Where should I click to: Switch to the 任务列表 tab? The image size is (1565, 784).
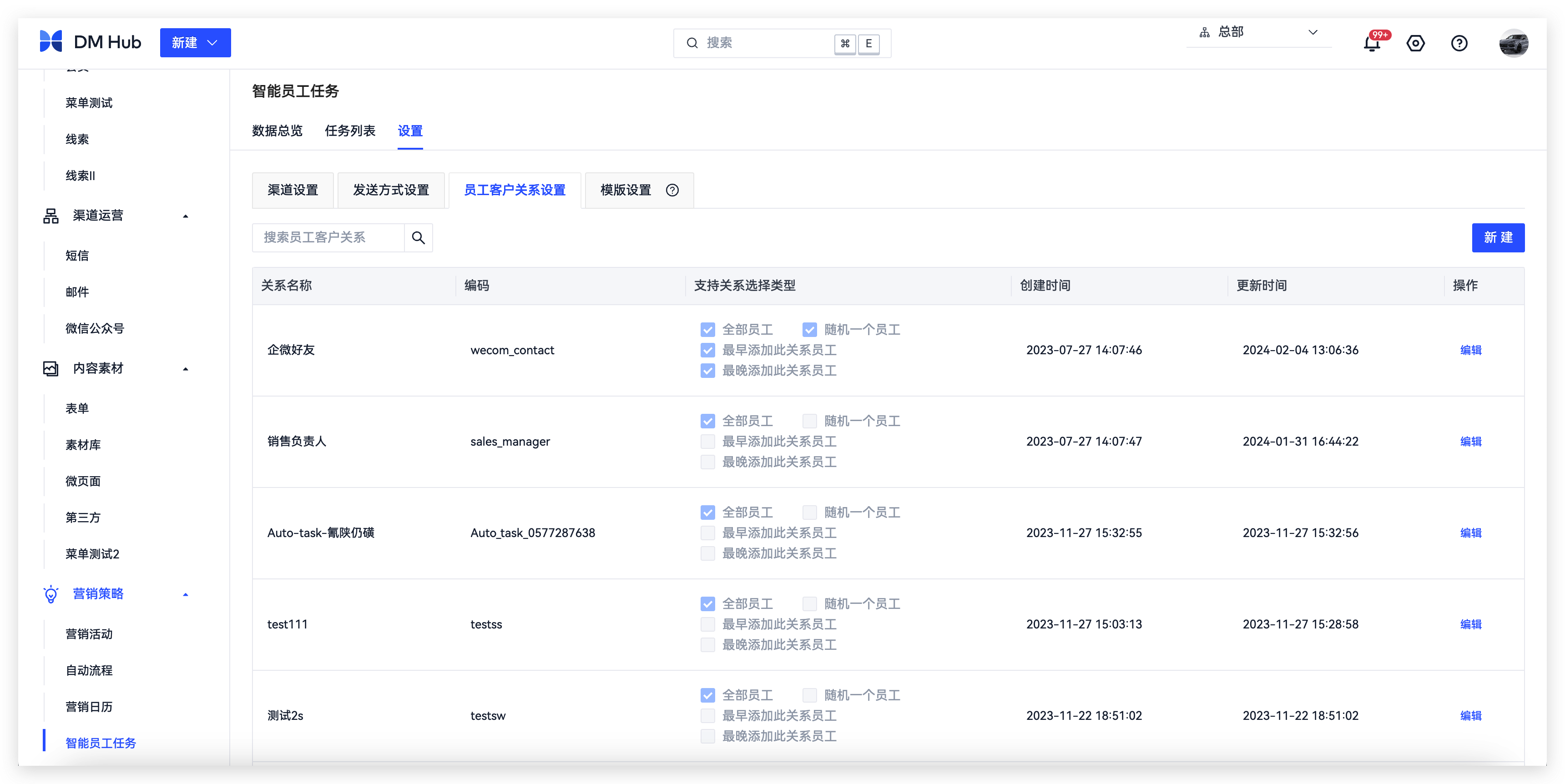click(x=350, y=131)
